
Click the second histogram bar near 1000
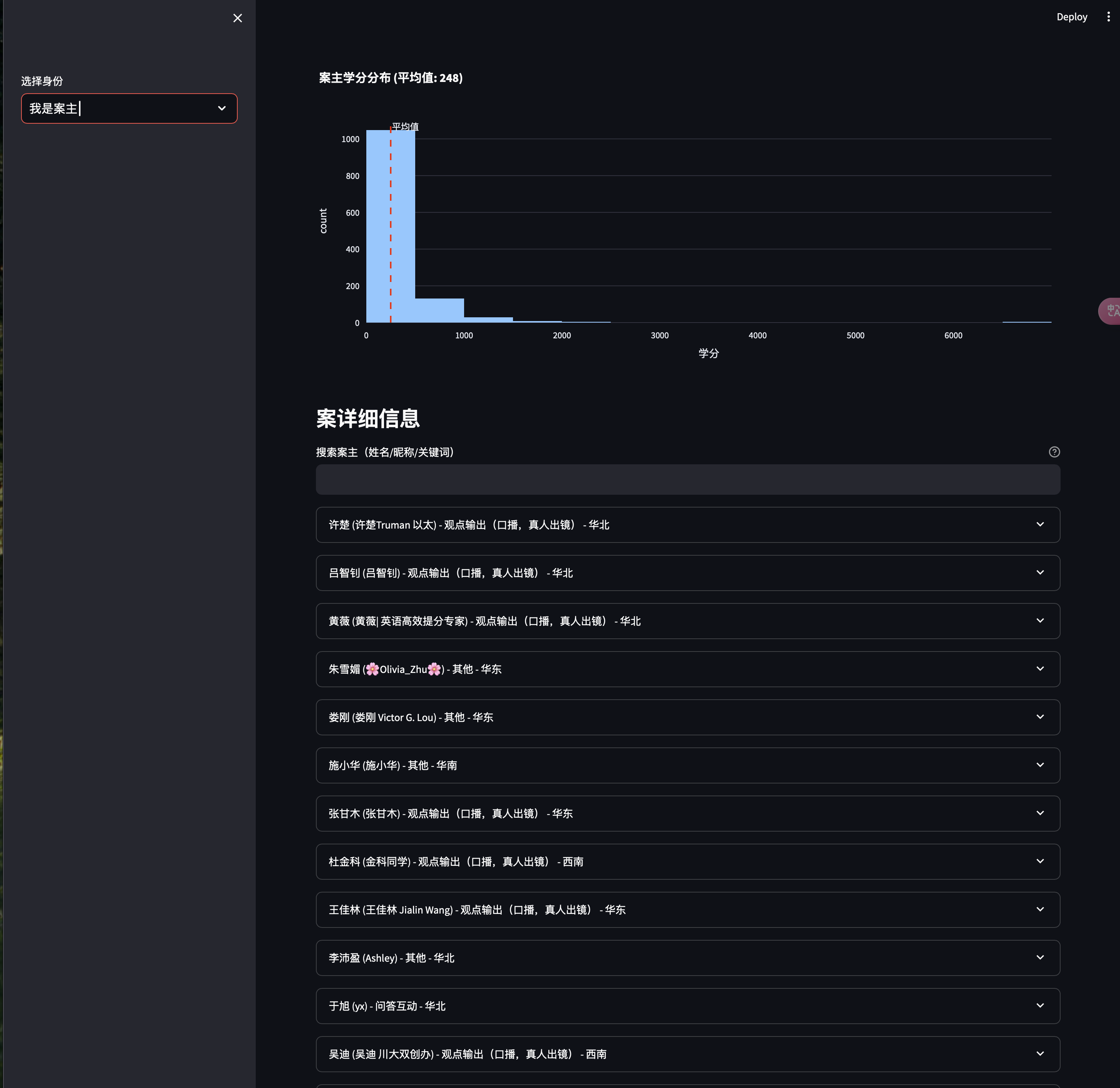coord(439,310)
